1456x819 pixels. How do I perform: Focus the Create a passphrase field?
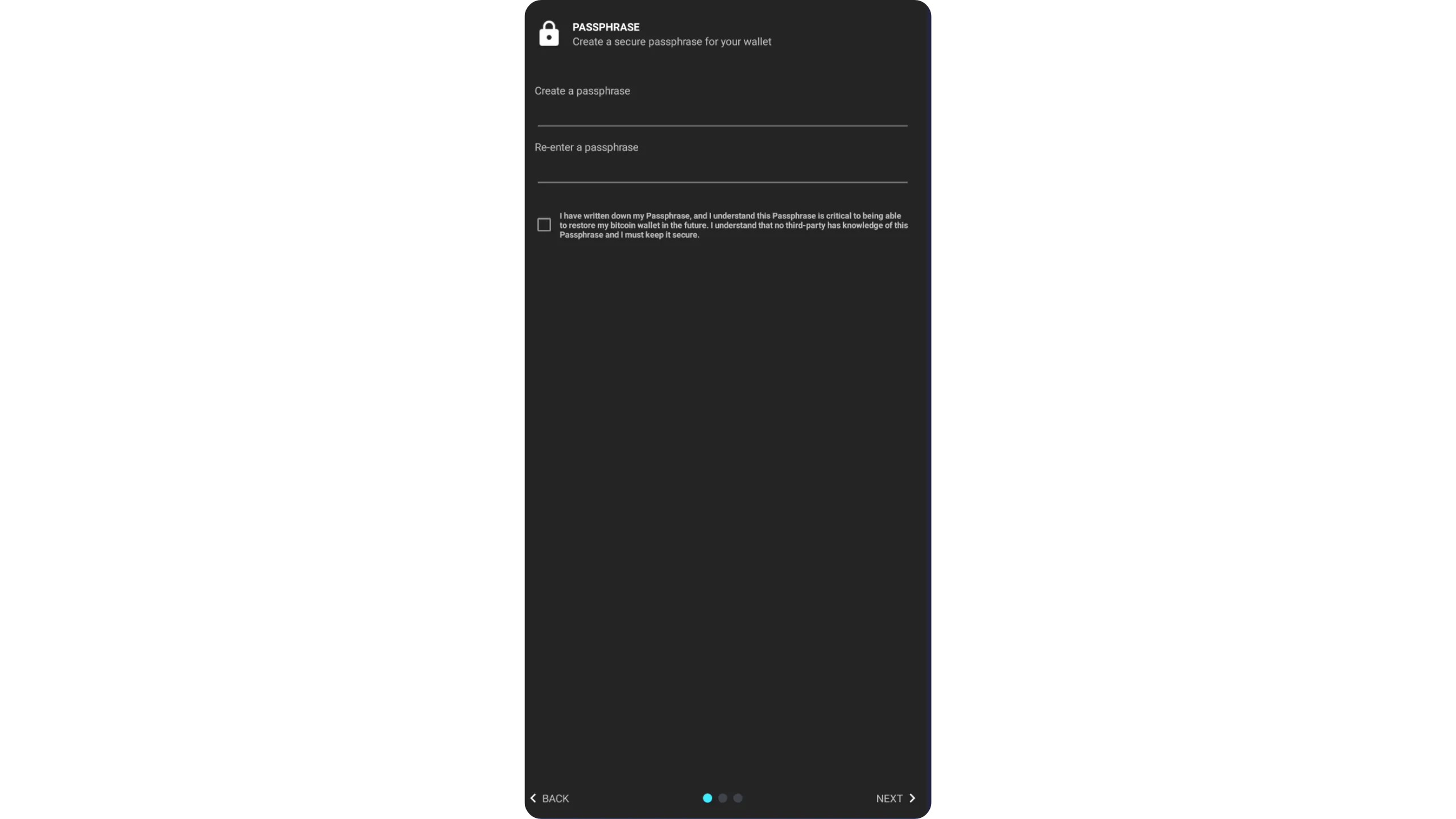pyautogui.click(x=722, y=113)
